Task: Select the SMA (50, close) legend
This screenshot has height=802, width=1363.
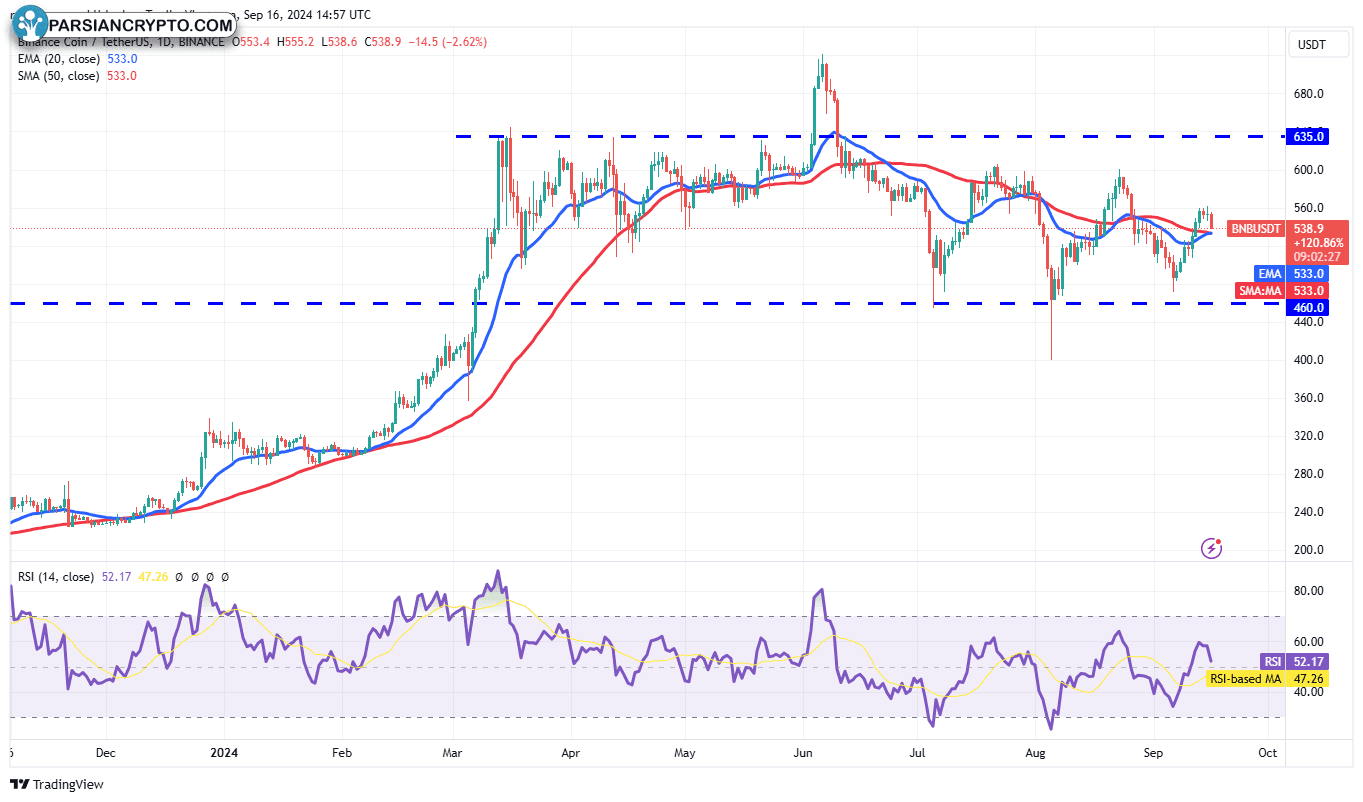Action: [58, 76]
